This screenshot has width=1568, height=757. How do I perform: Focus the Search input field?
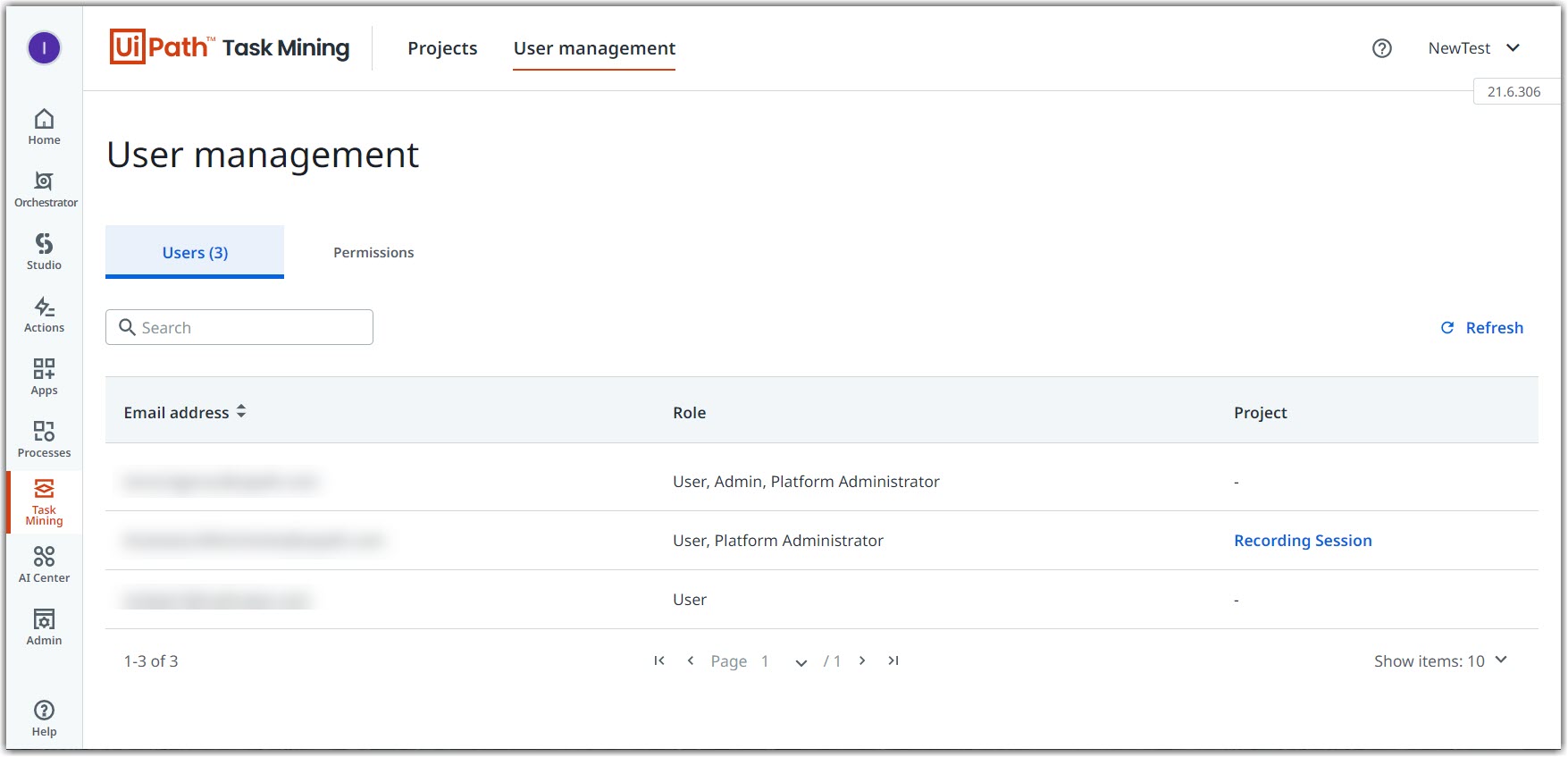(x=239, y=327)
